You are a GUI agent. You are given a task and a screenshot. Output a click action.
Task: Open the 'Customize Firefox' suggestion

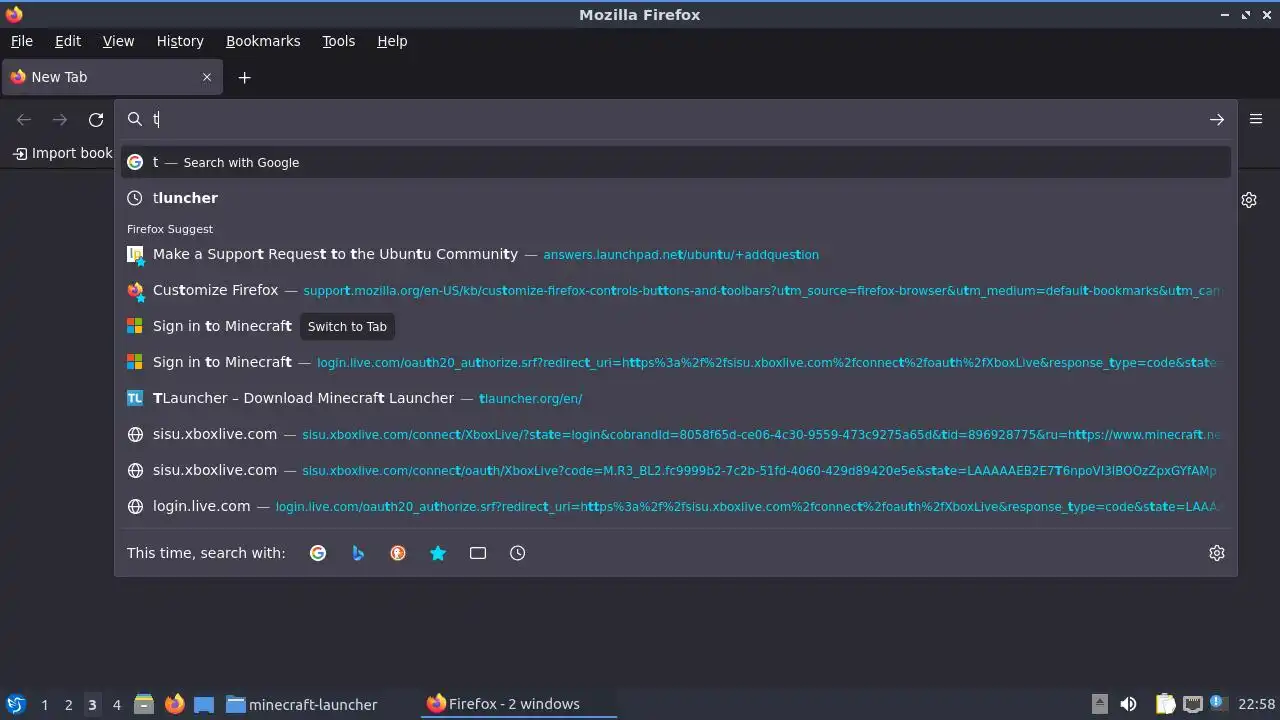tap(676, 290)
